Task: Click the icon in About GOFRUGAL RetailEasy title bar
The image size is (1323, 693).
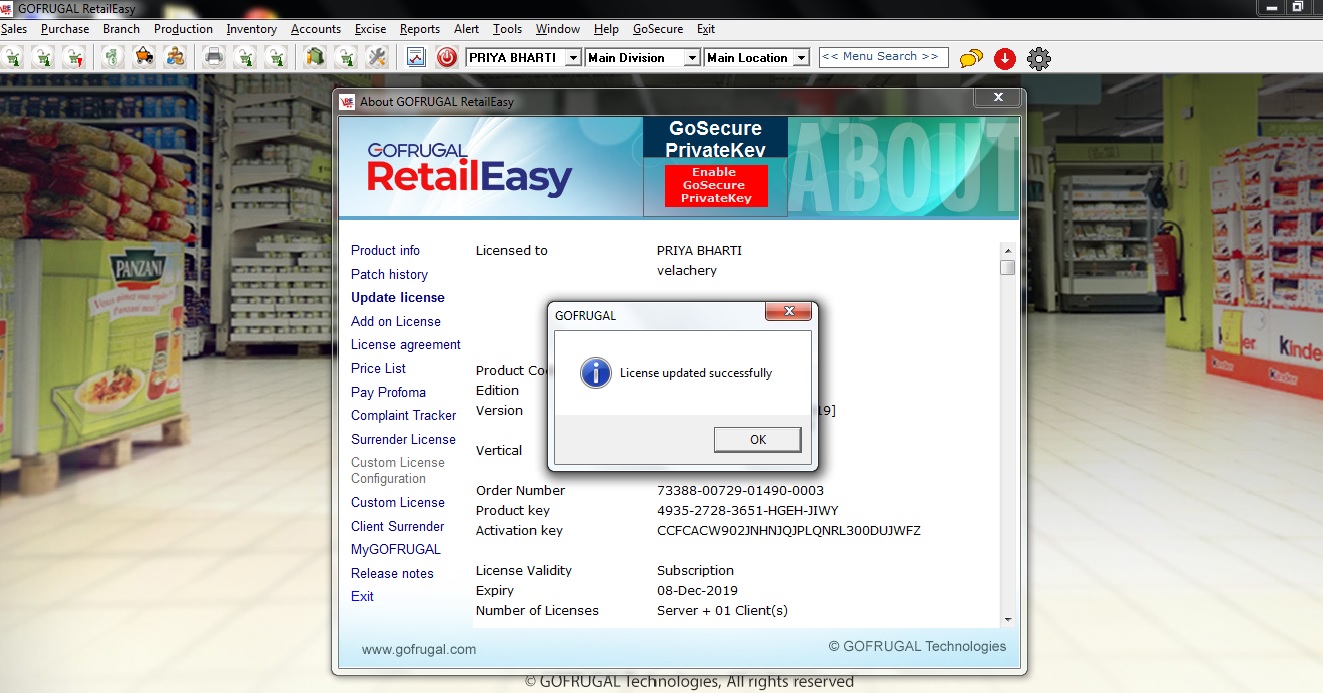Action: coord(347,101)
